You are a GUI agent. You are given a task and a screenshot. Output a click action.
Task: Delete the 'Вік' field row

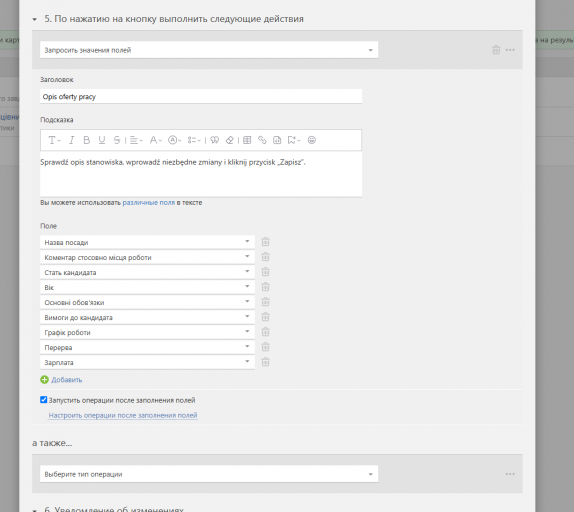click(x=265, y=287)
